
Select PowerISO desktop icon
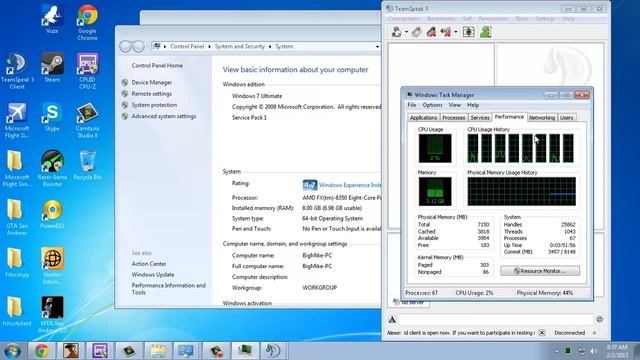tap(52, 214)
